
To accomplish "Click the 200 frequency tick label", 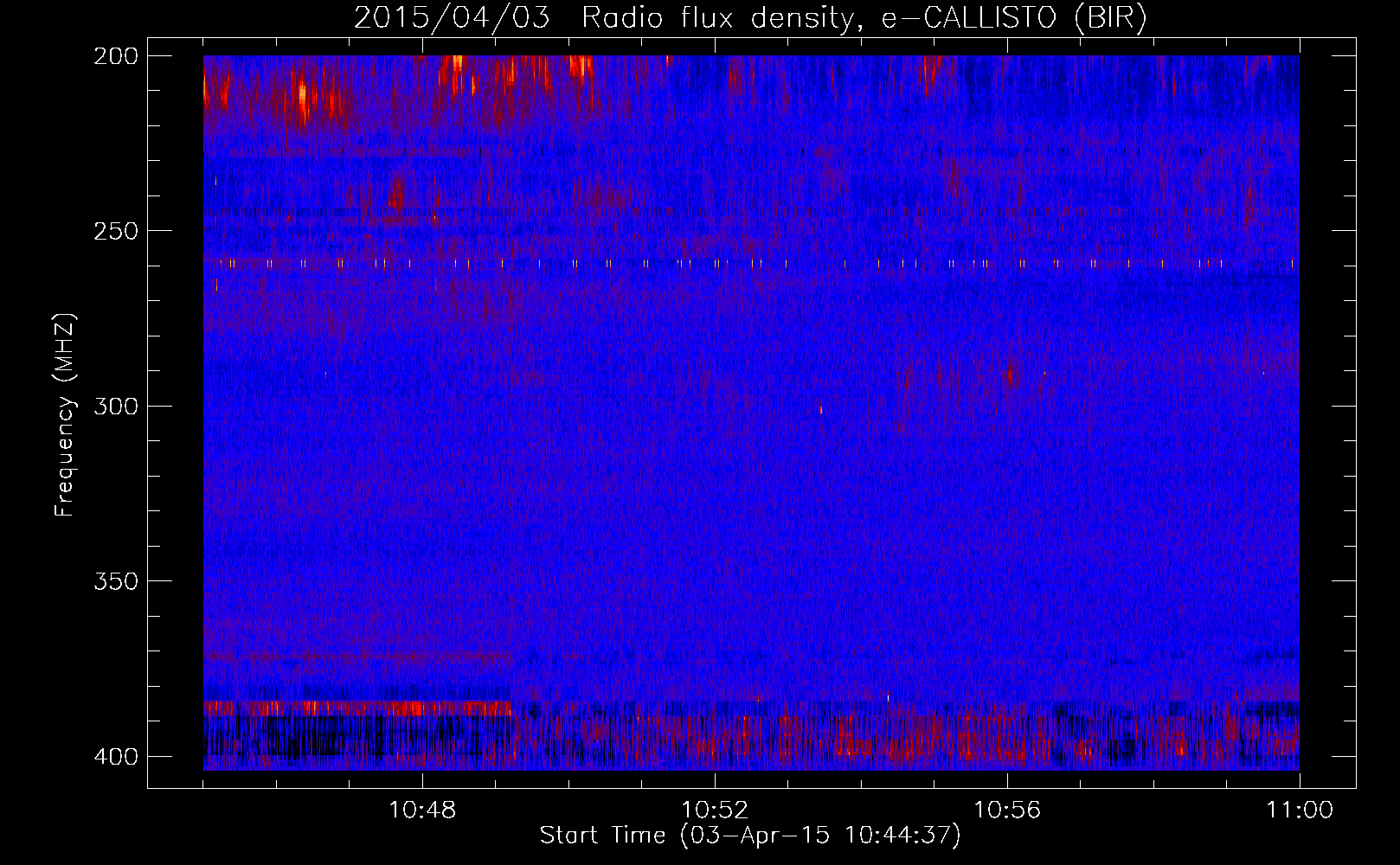I will pyautogui.click(x=116, y=55).
